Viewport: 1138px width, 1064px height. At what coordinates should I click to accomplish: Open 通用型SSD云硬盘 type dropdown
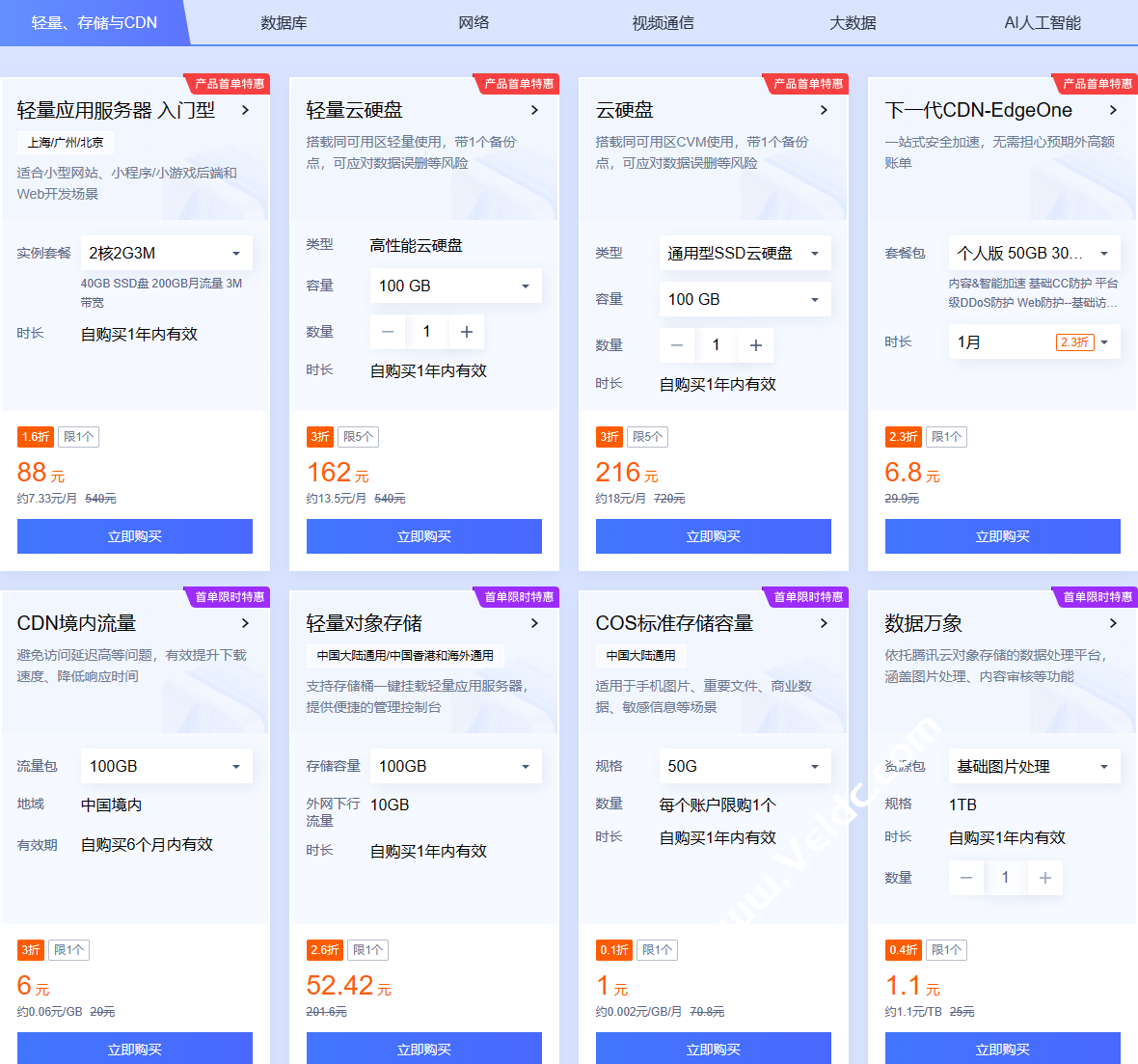(x=745, y=253)
